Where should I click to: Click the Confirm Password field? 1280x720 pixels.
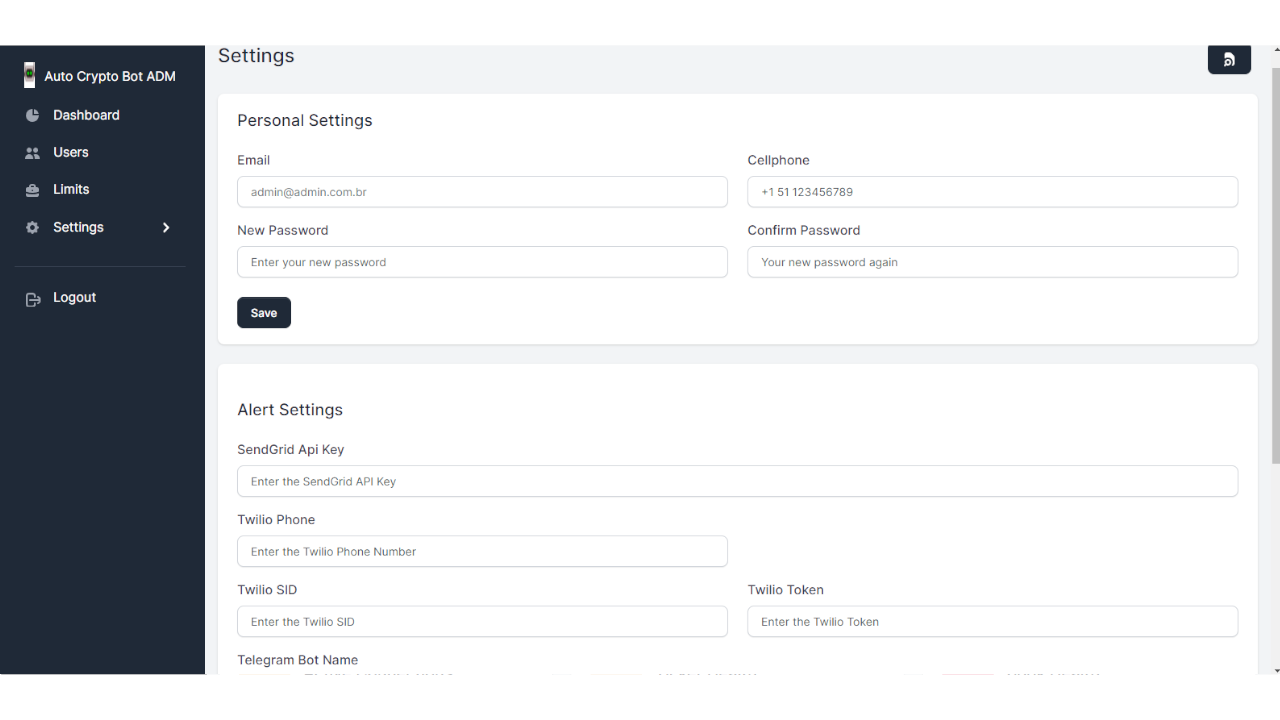[992, 262]
